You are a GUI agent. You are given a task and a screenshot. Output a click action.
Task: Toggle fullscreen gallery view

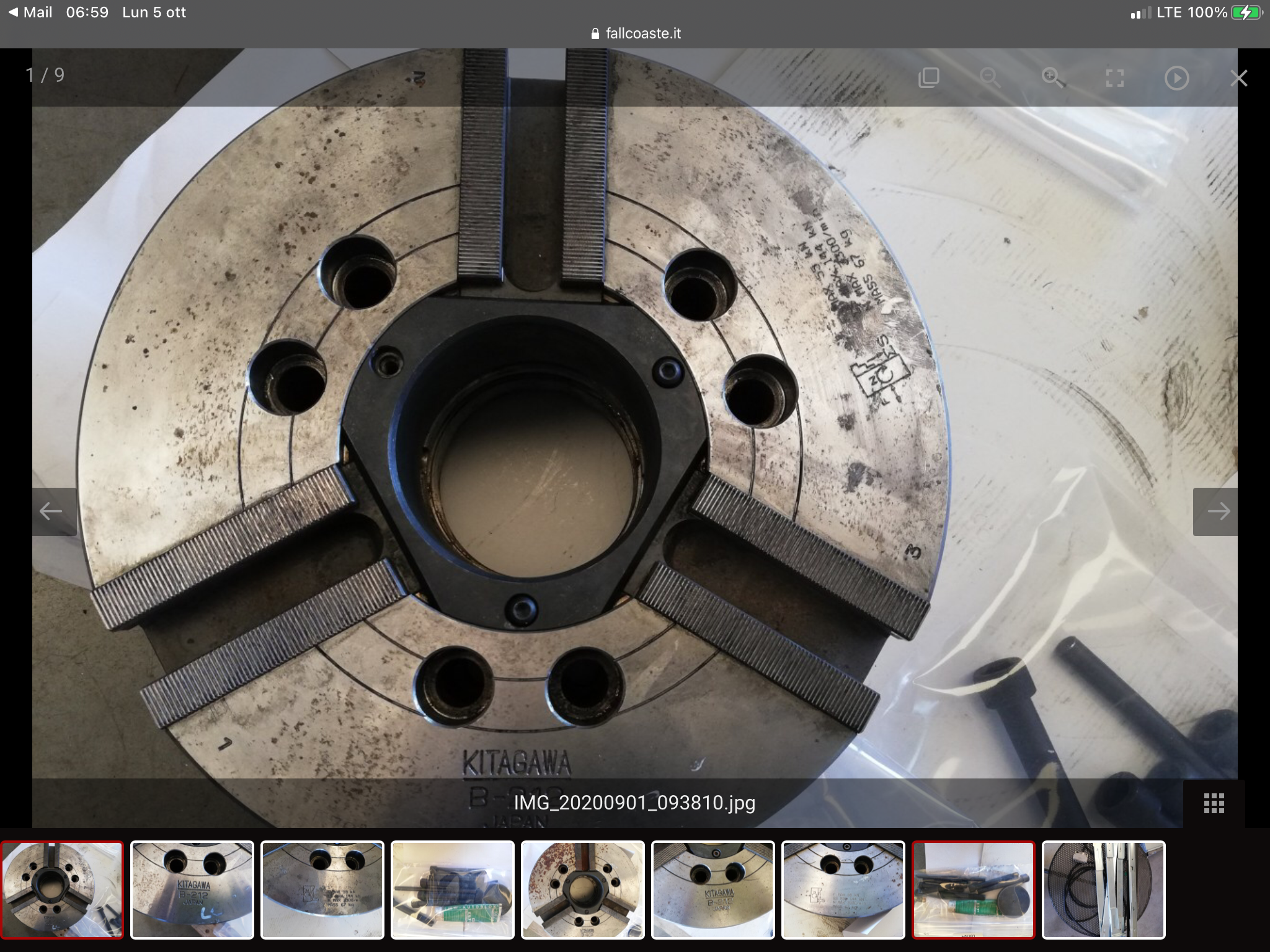pos(1114,78)
